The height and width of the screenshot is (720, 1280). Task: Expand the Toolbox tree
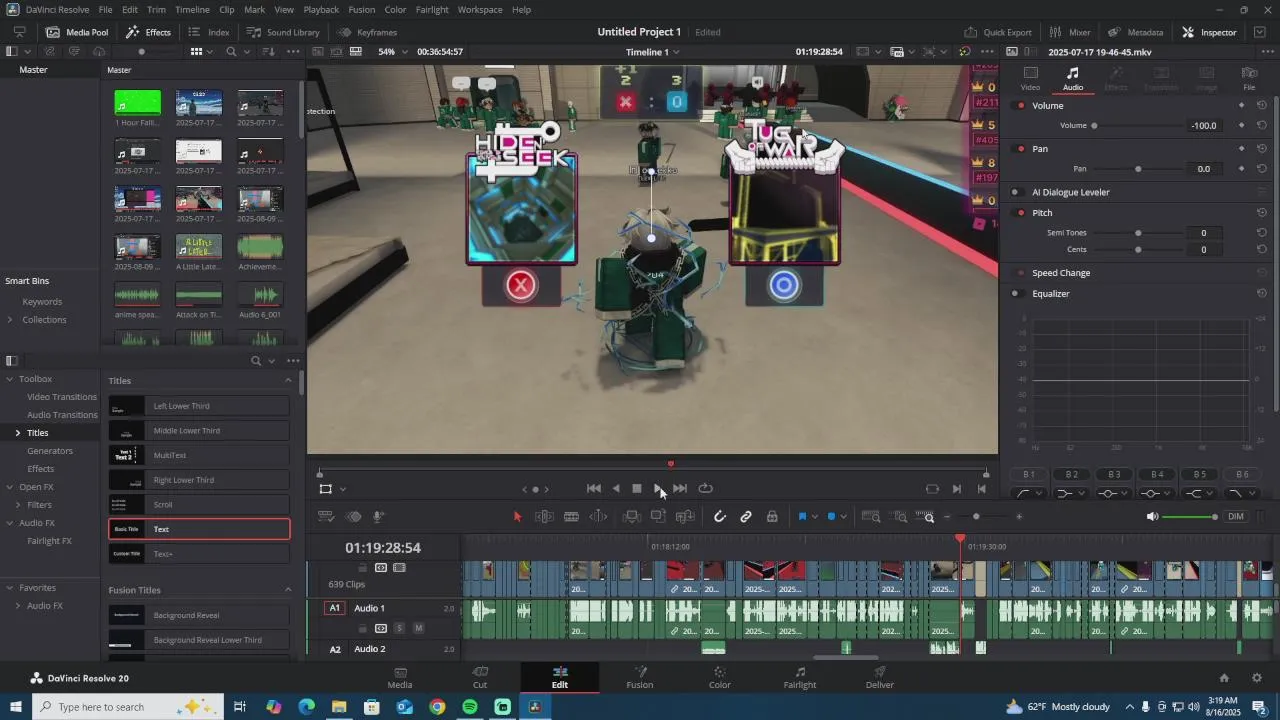(10, 379)
